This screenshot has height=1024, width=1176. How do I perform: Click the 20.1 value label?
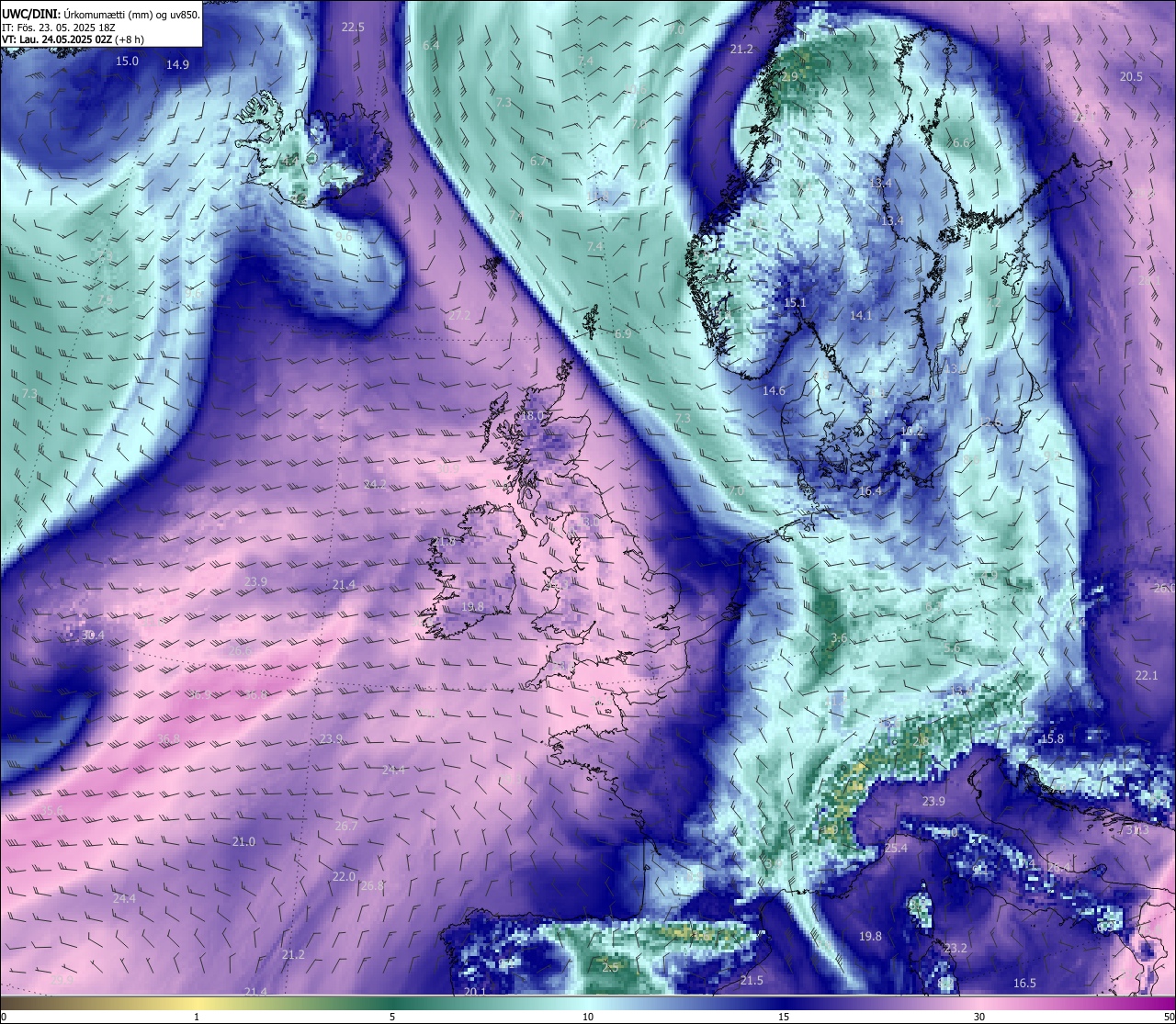[x=474, y=992]
